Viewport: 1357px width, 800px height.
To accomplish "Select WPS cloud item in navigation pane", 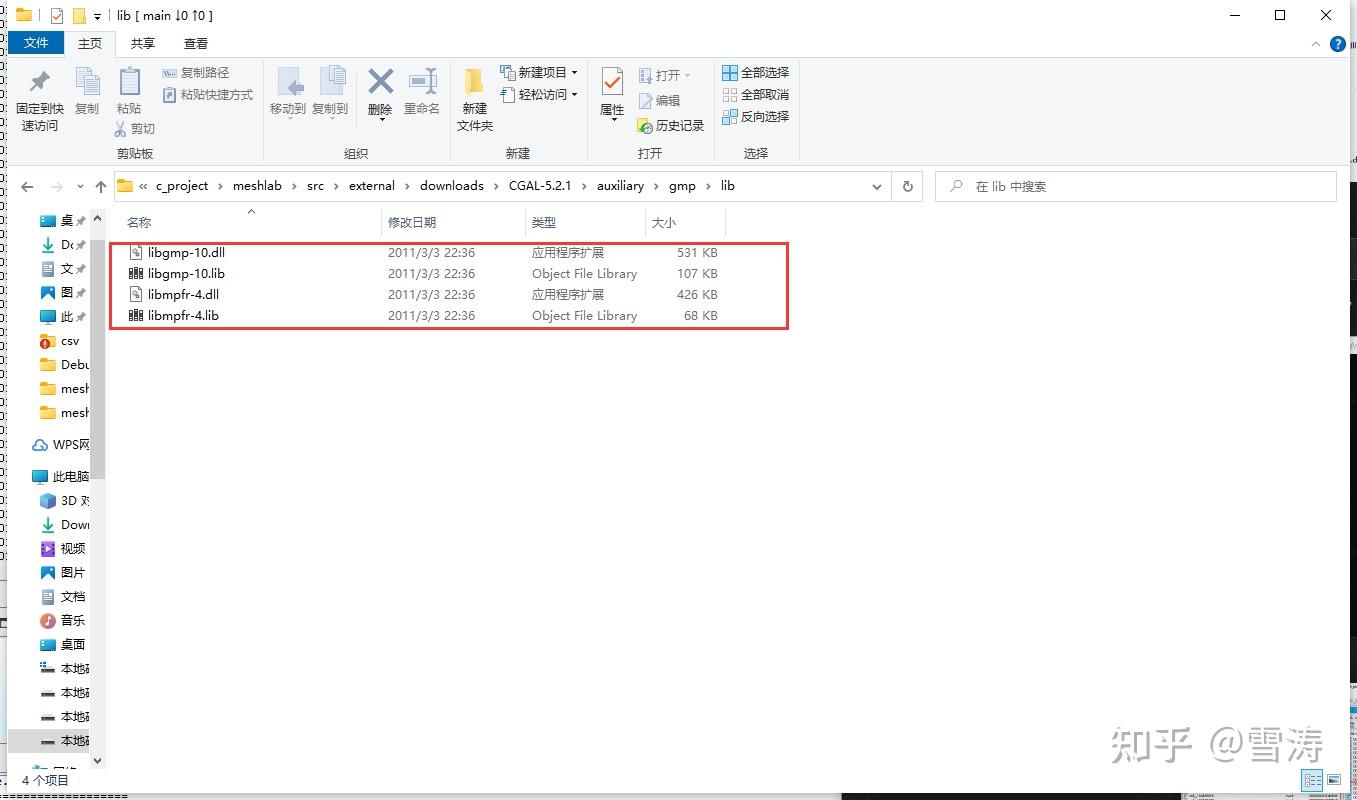I will (x=61, y=445).
